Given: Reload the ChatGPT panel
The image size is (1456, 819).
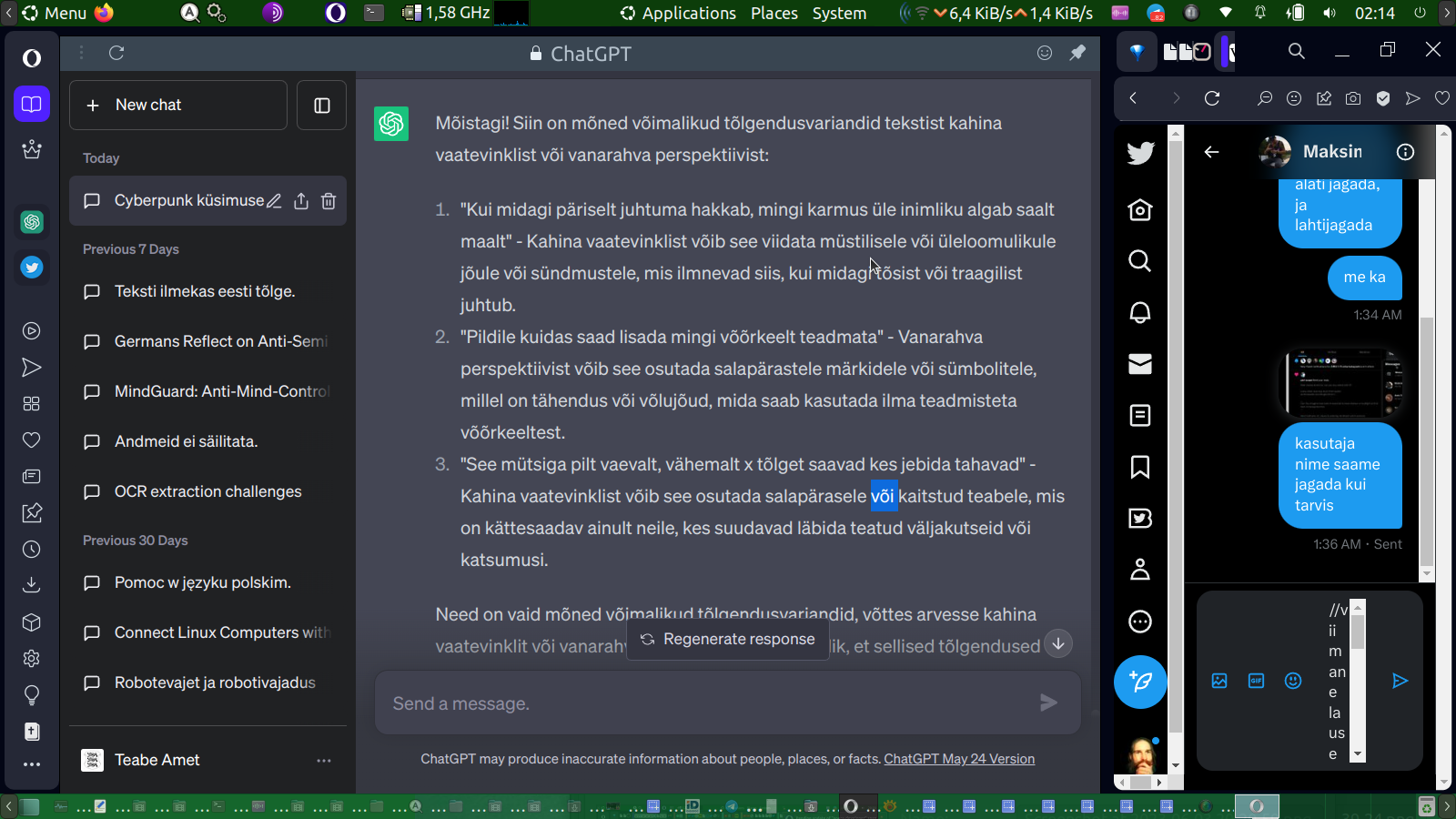Looking at the screenshot, I should pyautogui.click(x=116, y=53).
